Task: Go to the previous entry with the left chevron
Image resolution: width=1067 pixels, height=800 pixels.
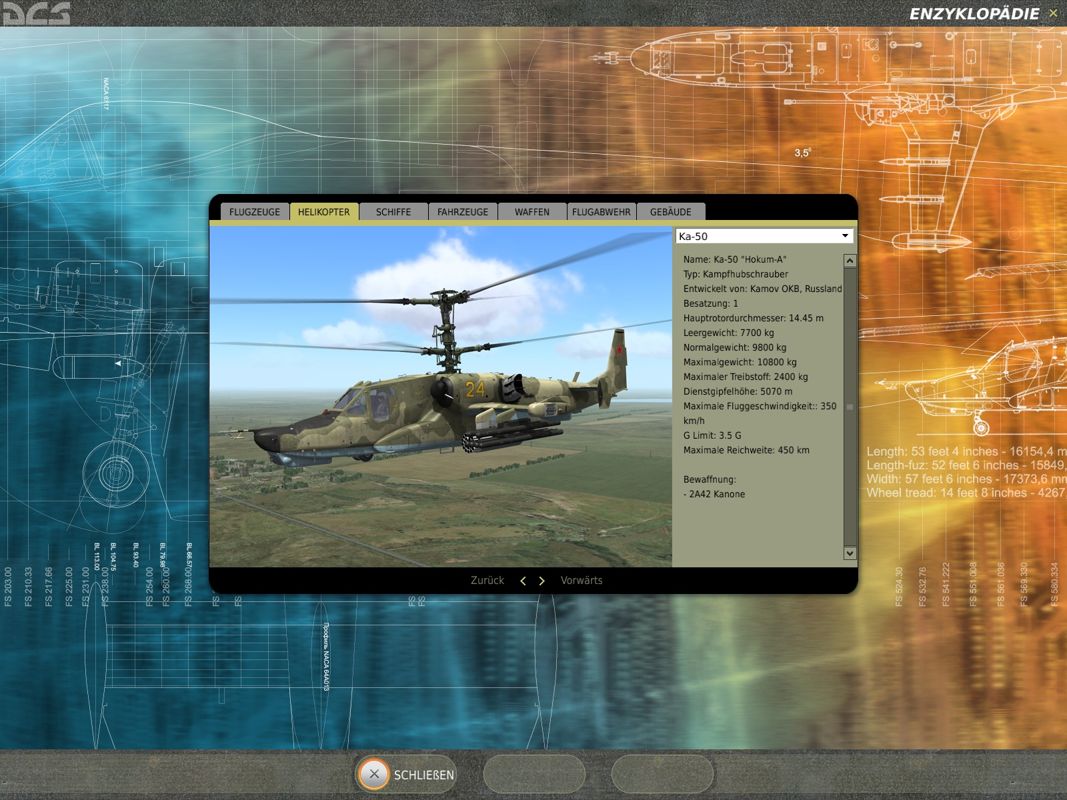Action: click(523, 580)
